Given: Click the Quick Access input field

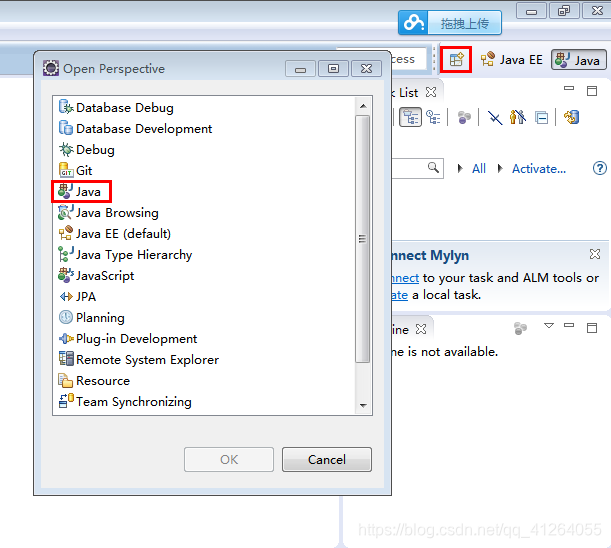Looking at the screenshot, I should [408, 59].
